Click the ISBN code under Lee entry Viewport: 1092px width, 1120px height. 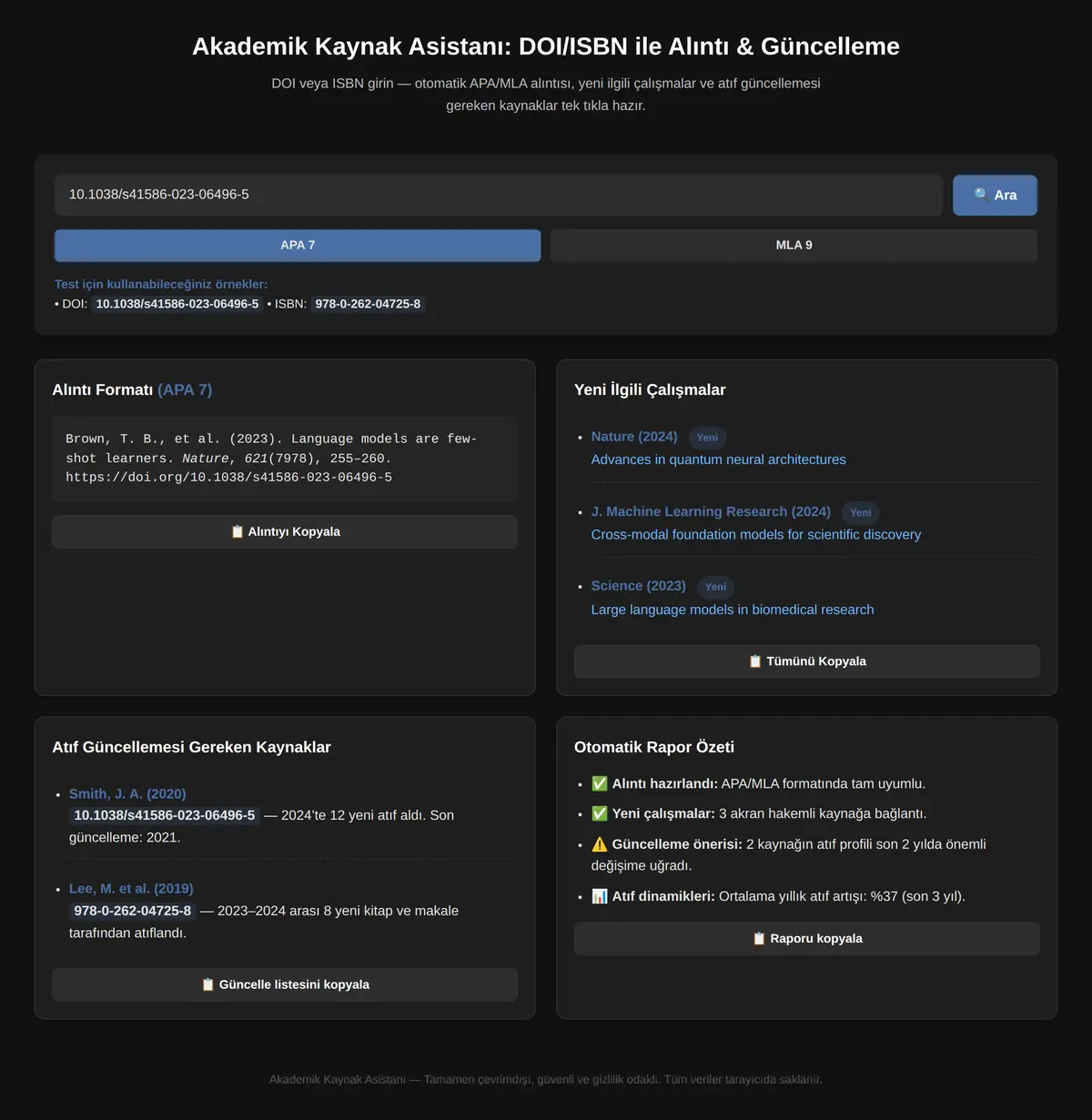pos(133,911)
